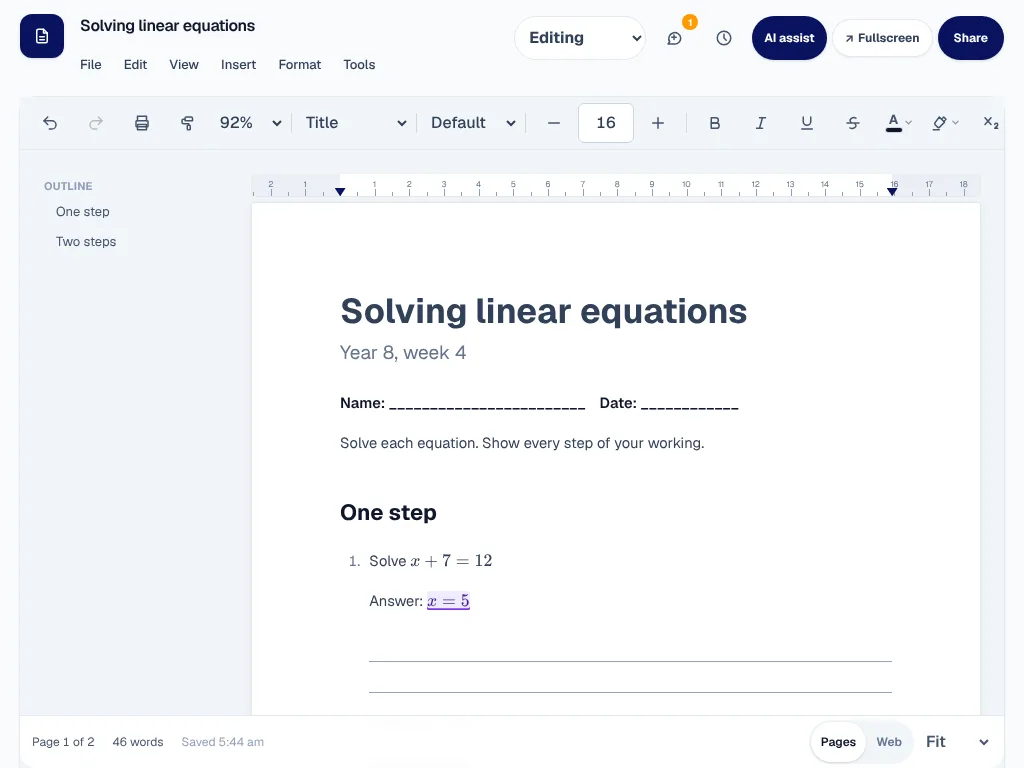Screen dimensions: 1024x768
Task: Toggle bold formatting
Action: (x=715, y=123)
